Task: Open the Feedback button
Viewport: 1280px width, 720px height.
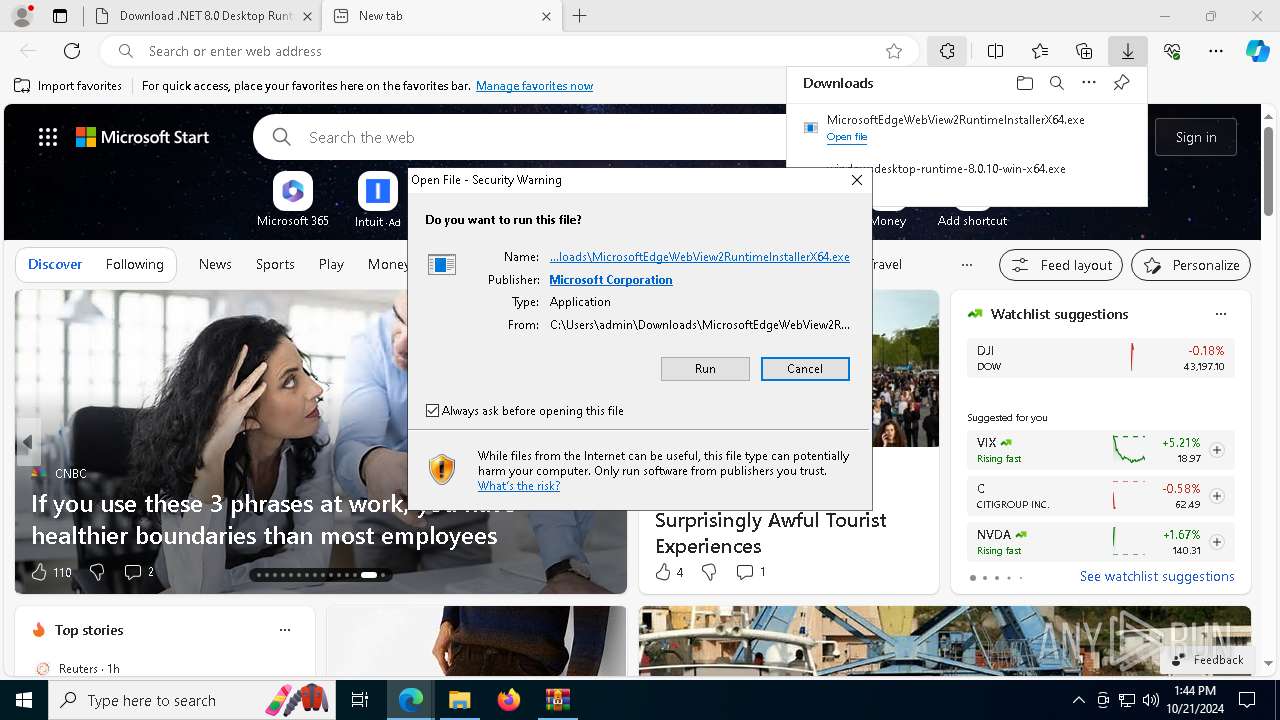Action: (x=1208, y=660)
